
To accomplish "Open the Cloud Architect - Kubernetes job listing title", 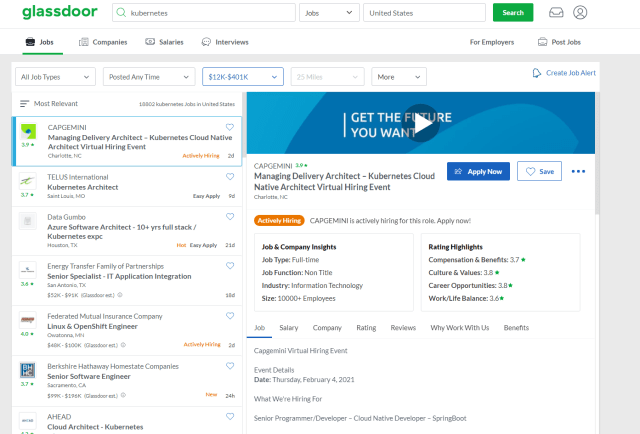I will [95, 427].
